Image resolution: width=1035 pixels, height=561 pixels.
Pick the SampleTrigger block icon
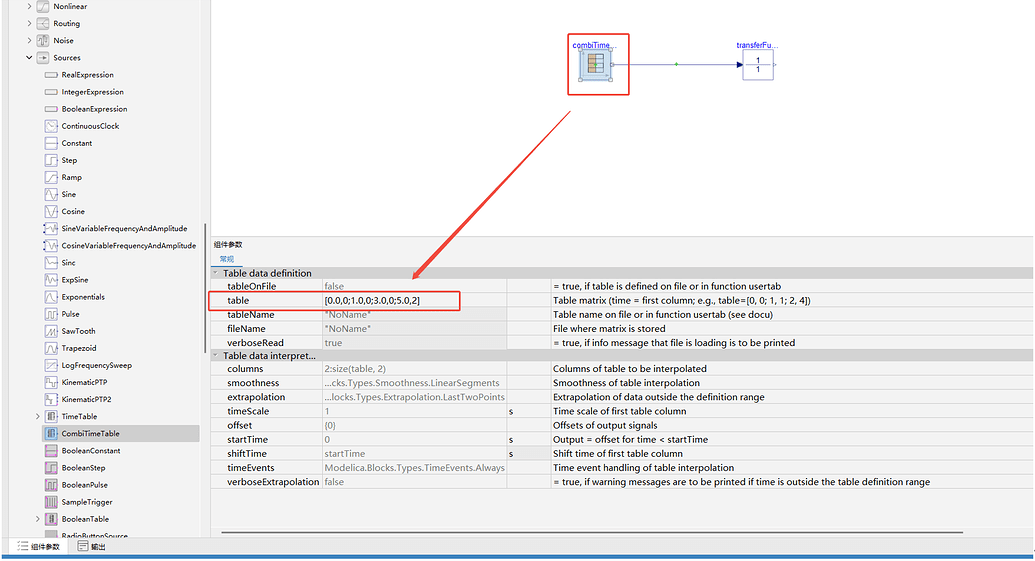tap(51, 502)
